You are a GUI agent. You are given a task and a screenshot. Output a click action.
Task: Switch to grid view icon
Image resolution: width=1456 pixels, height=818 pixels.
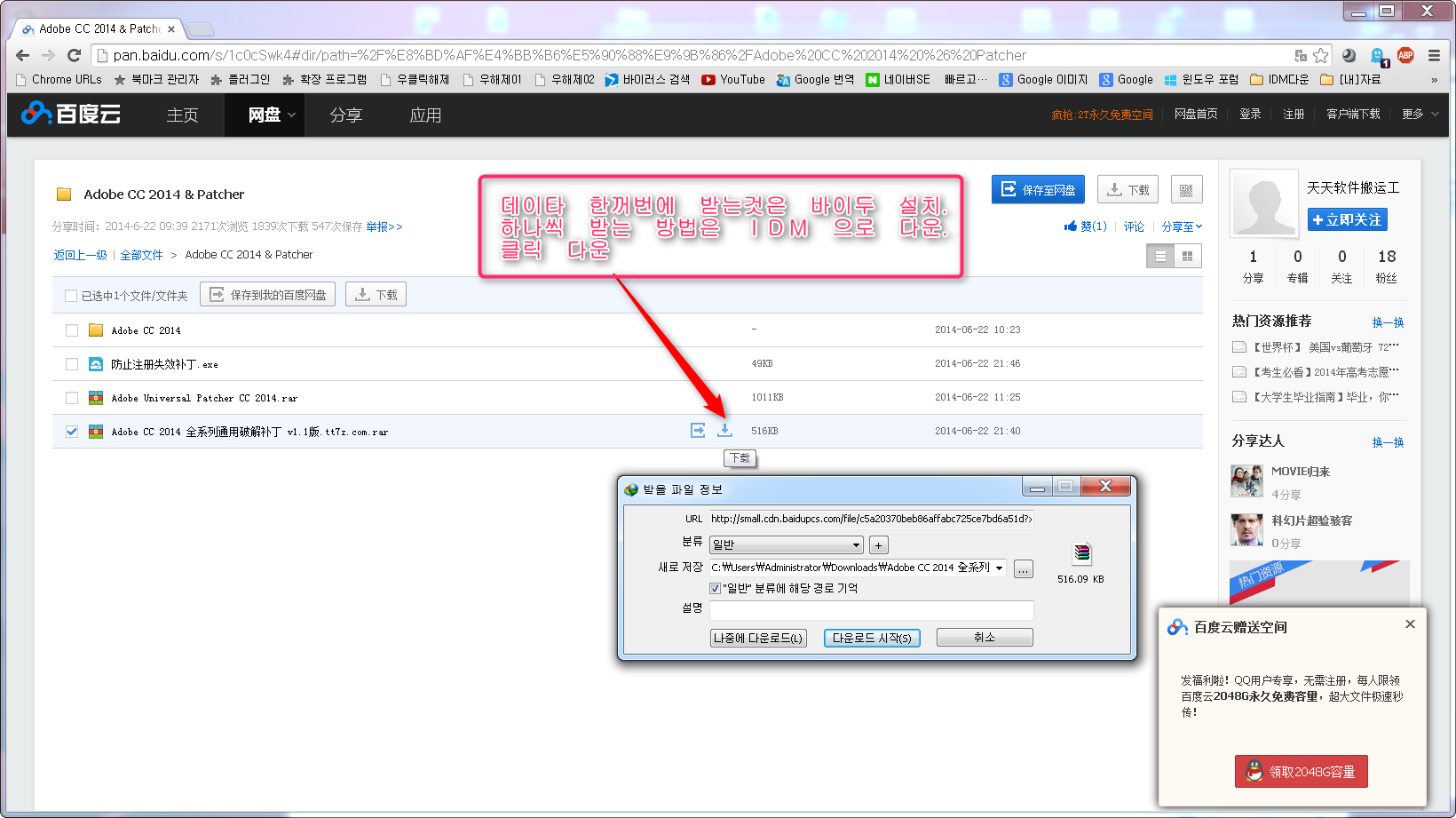(1188, 257)
